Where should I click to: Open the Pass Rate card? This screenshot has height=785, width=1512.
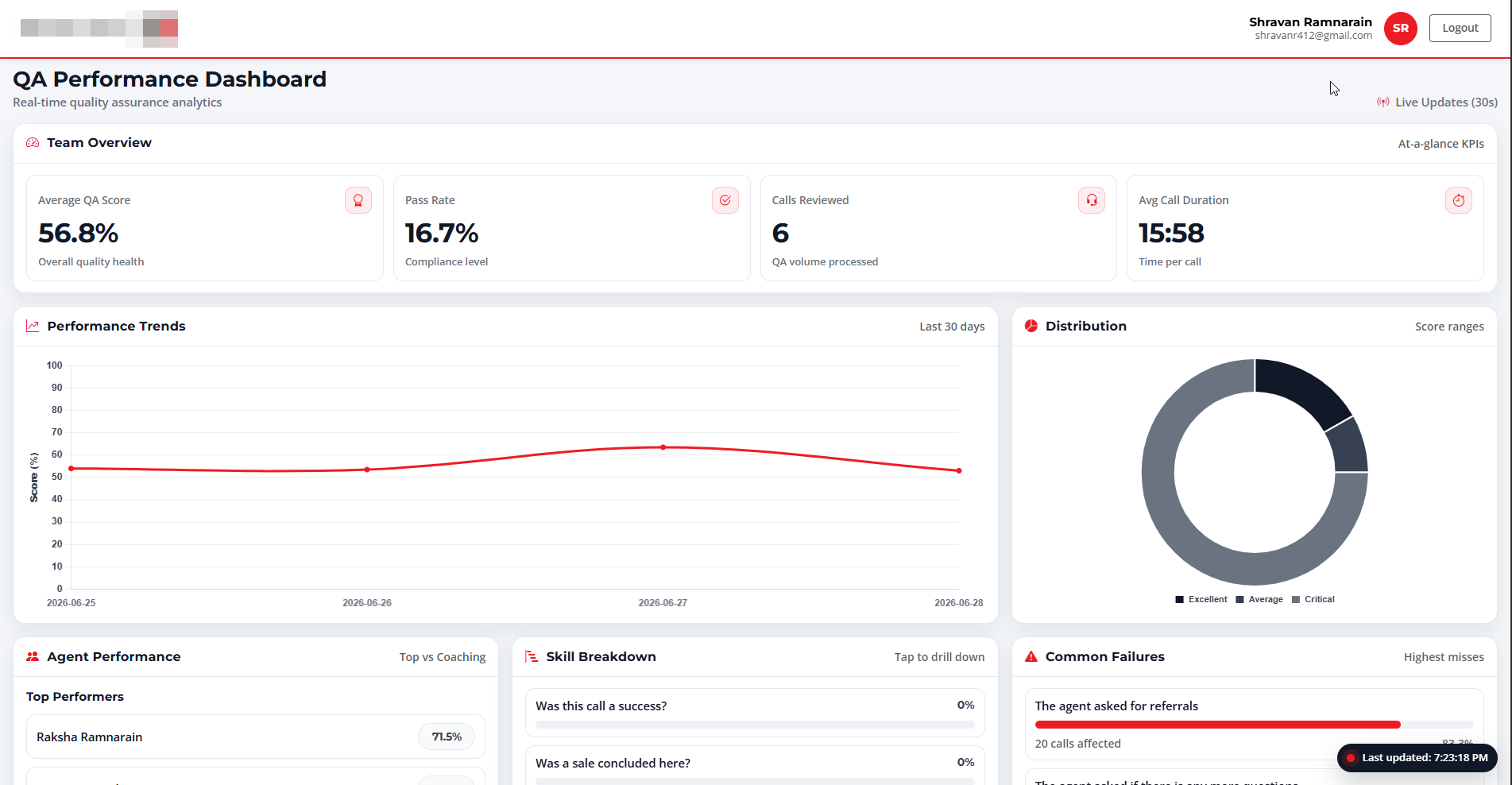coord(572,228)
